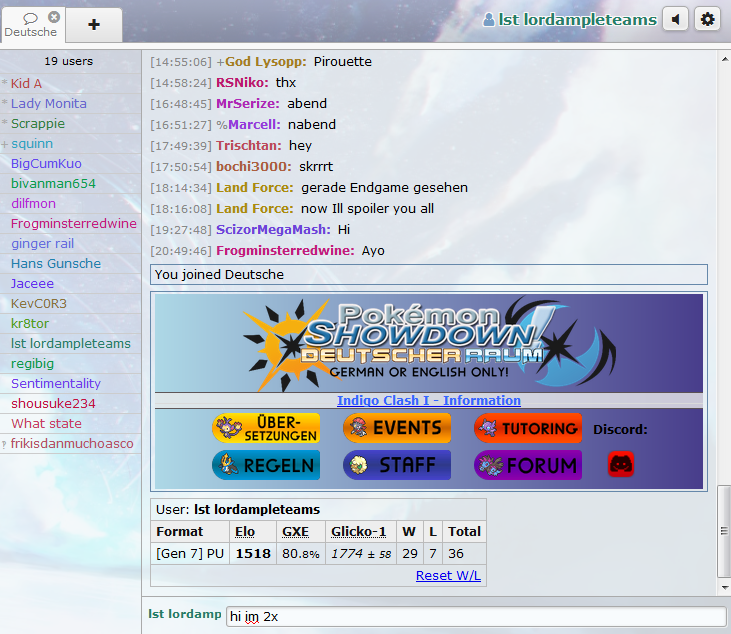The width and height of the screenshot is (731, 634).
Task: Mute sound with the speaker icon
Action: (x=675, y=19)
